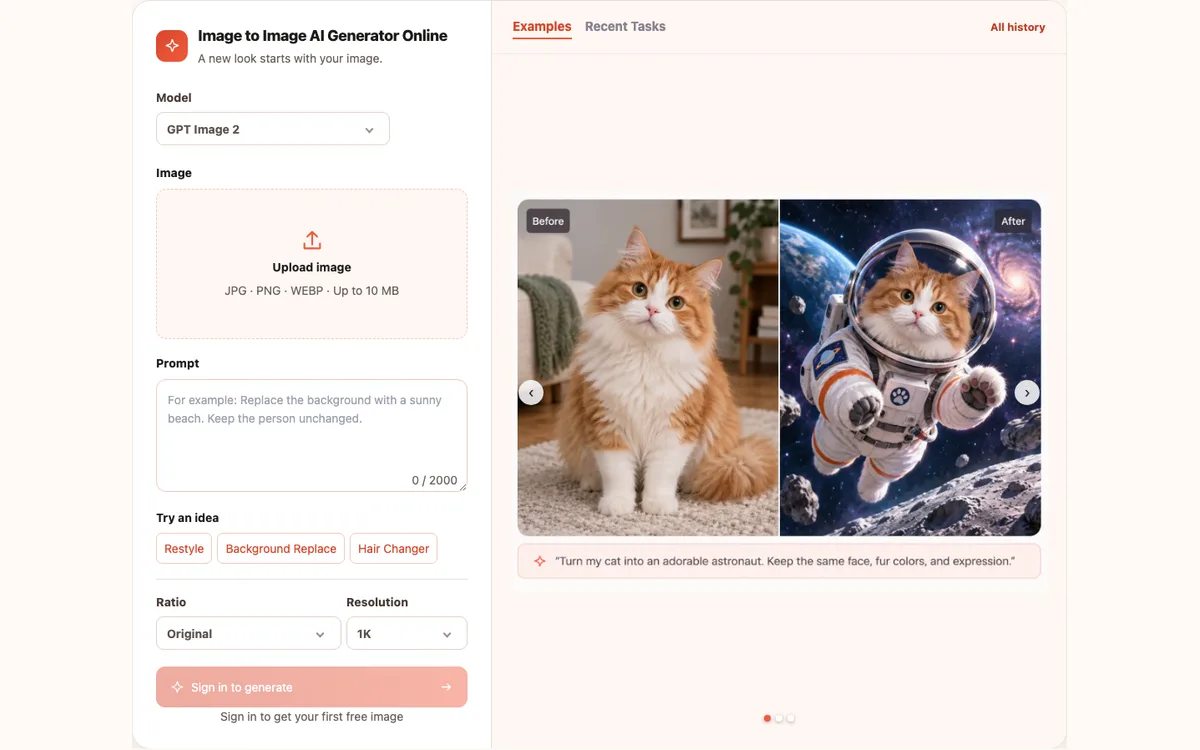Click the 'A new look starts with your image.' subtitle
The width and height of the screenshot is (1200, 750).
click(x=290, y=59)
